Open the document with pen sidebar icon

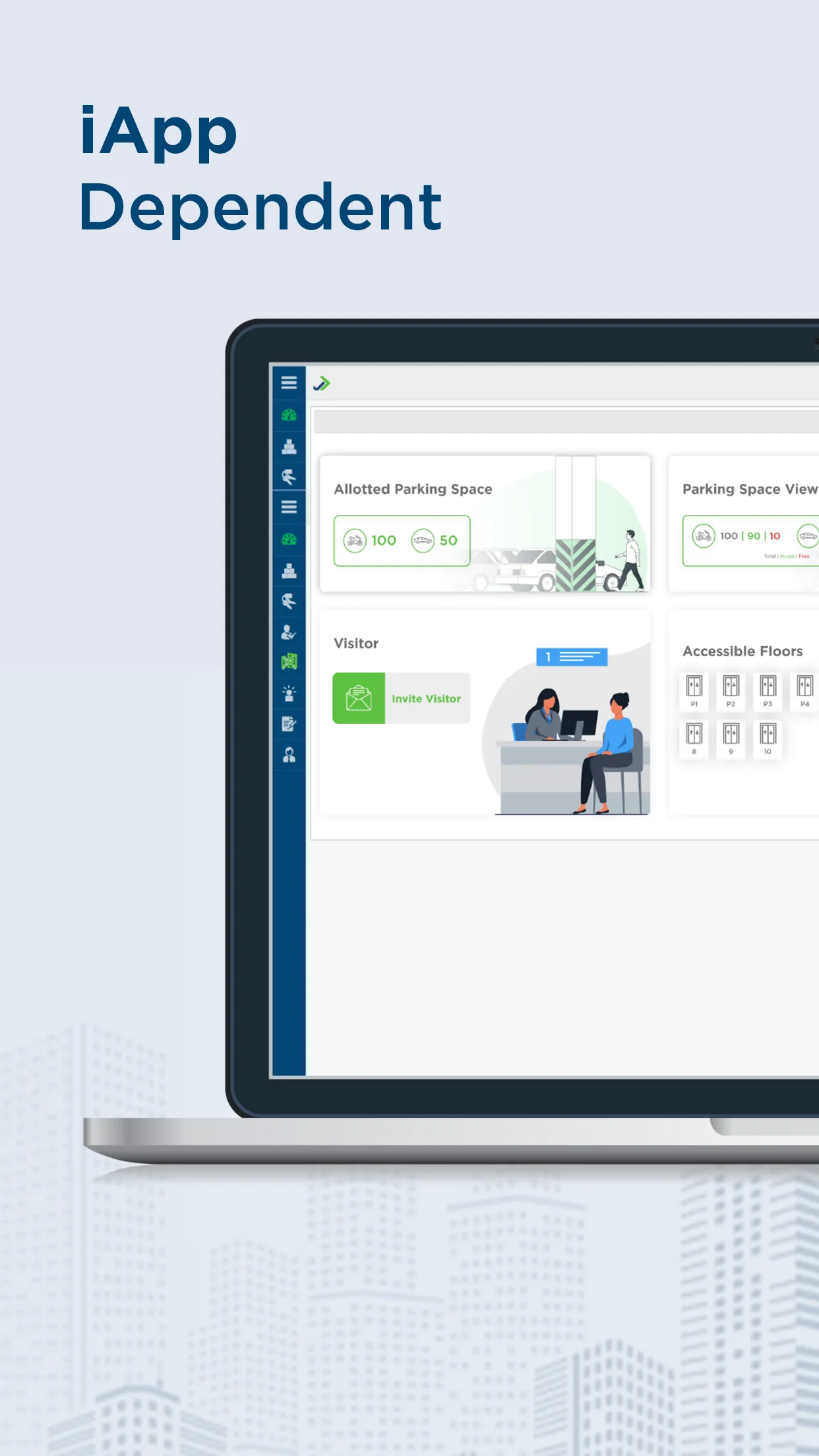coord(289,724)
